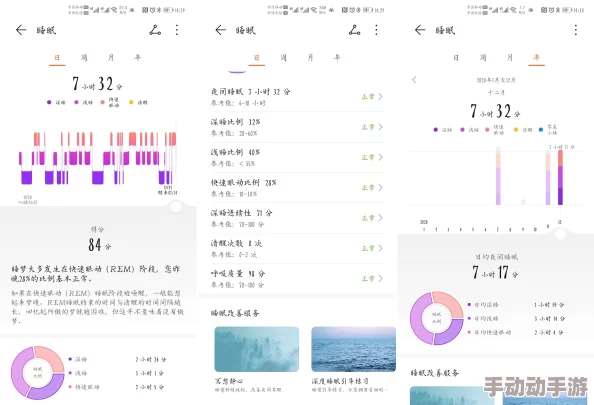Switch to the 年 tab on the metrics list screen
The height and width of the screenshot is (405, 594).
tap(337, 58)
